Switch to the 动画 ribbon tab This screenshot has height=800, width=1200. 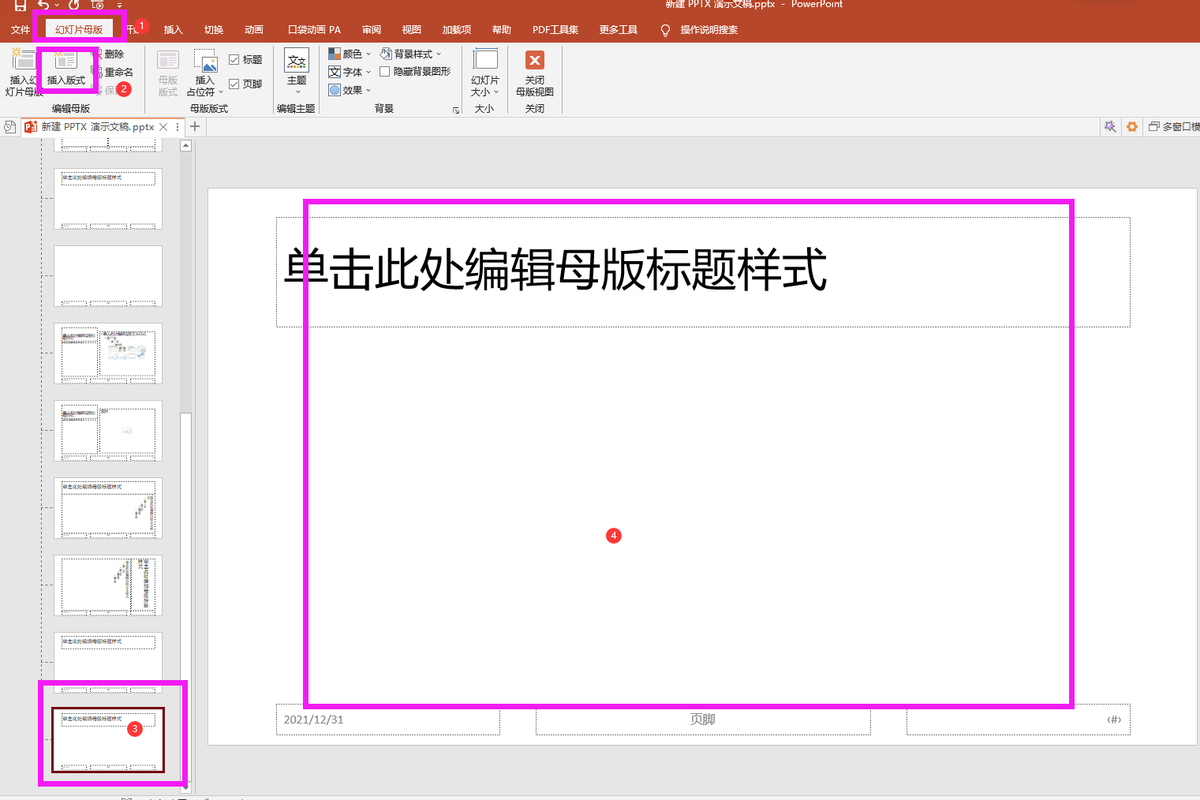click(254, 30)
